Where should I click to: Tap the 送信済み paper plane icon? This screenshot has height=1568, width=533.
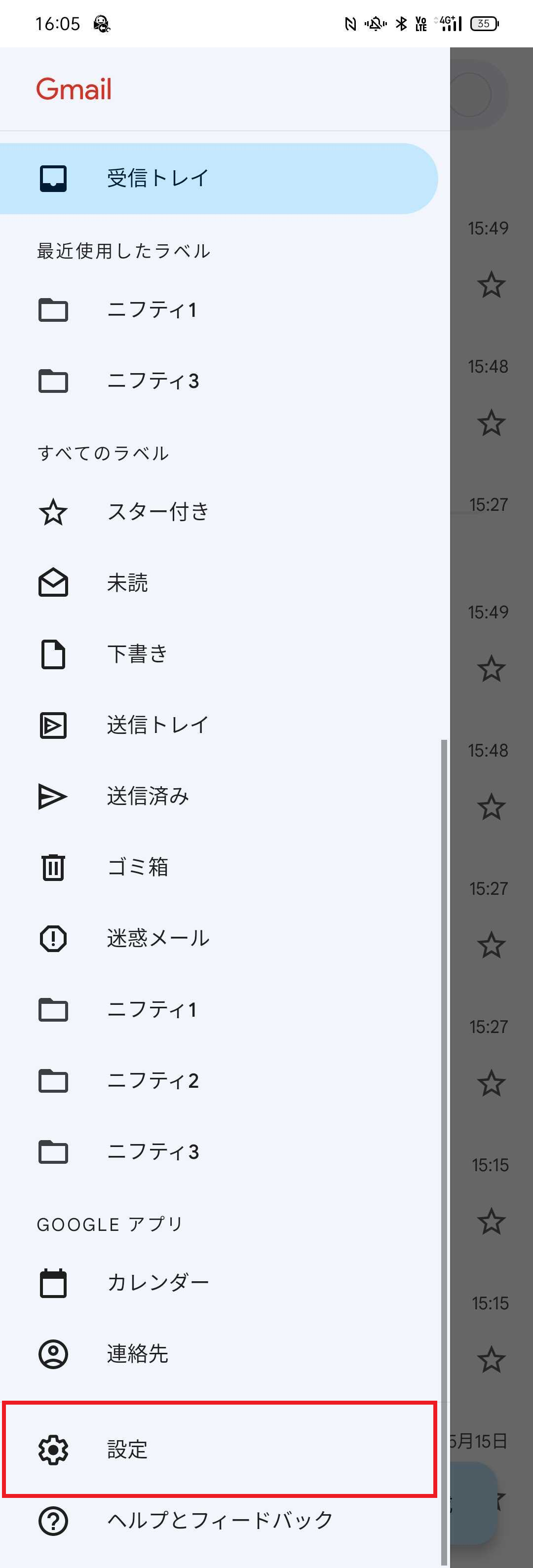[53, 796]
